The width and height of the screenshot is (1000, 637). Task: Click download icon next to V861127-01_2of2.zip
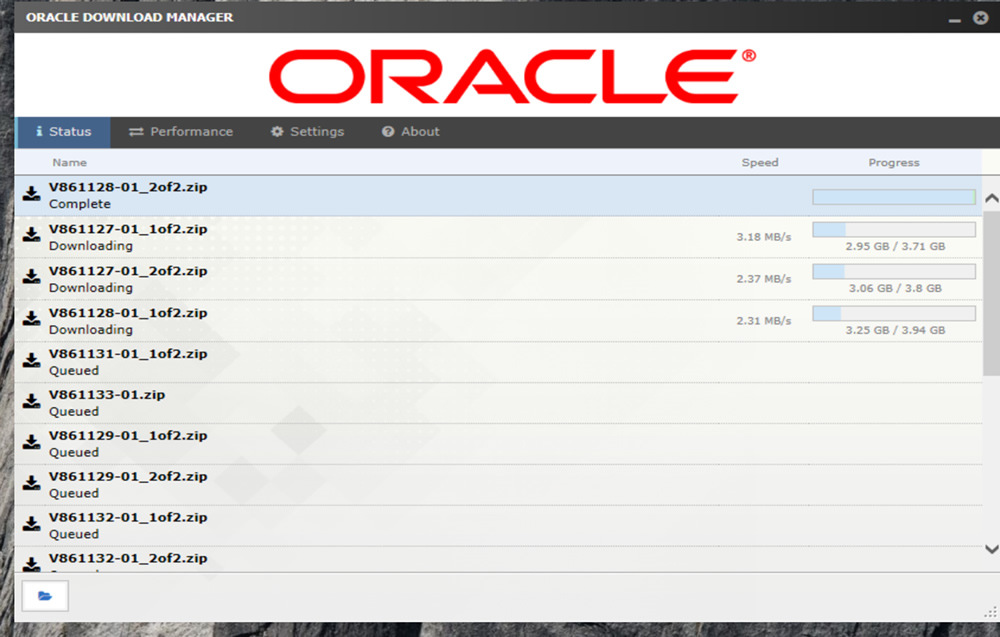[x=32, y=279]
